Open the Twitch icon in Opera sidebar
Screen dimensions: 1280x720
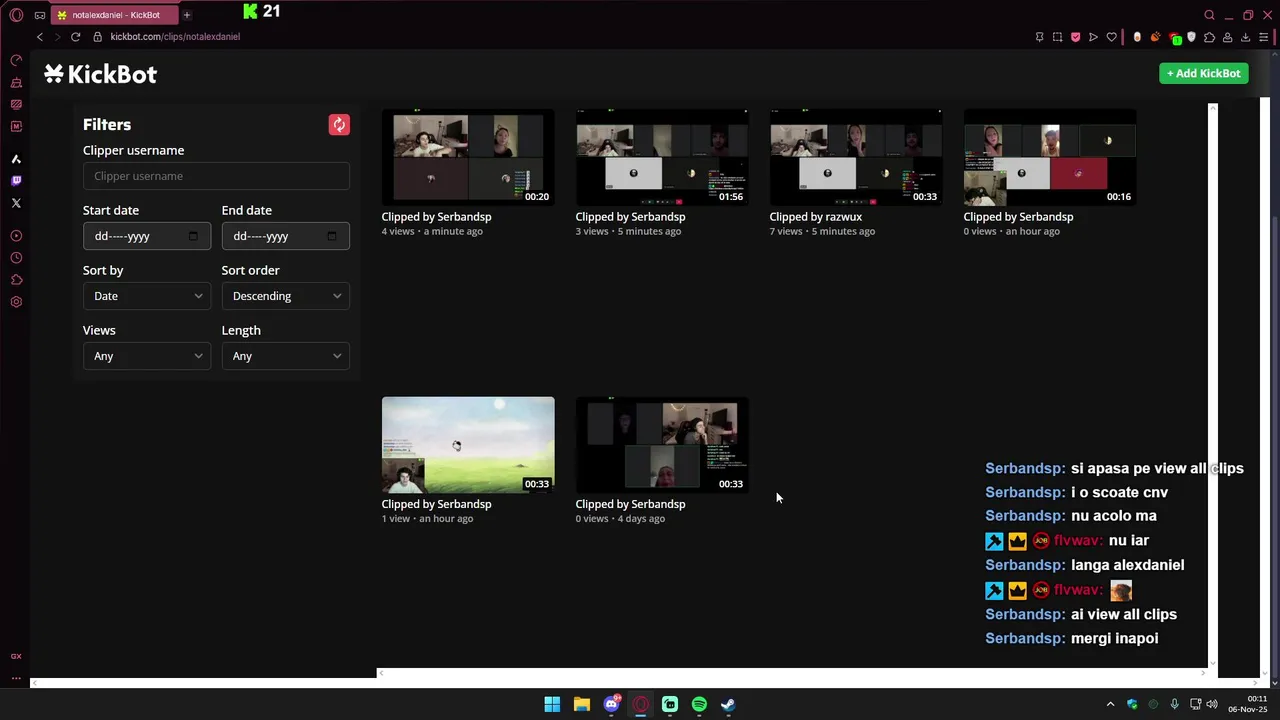[16, 181]
